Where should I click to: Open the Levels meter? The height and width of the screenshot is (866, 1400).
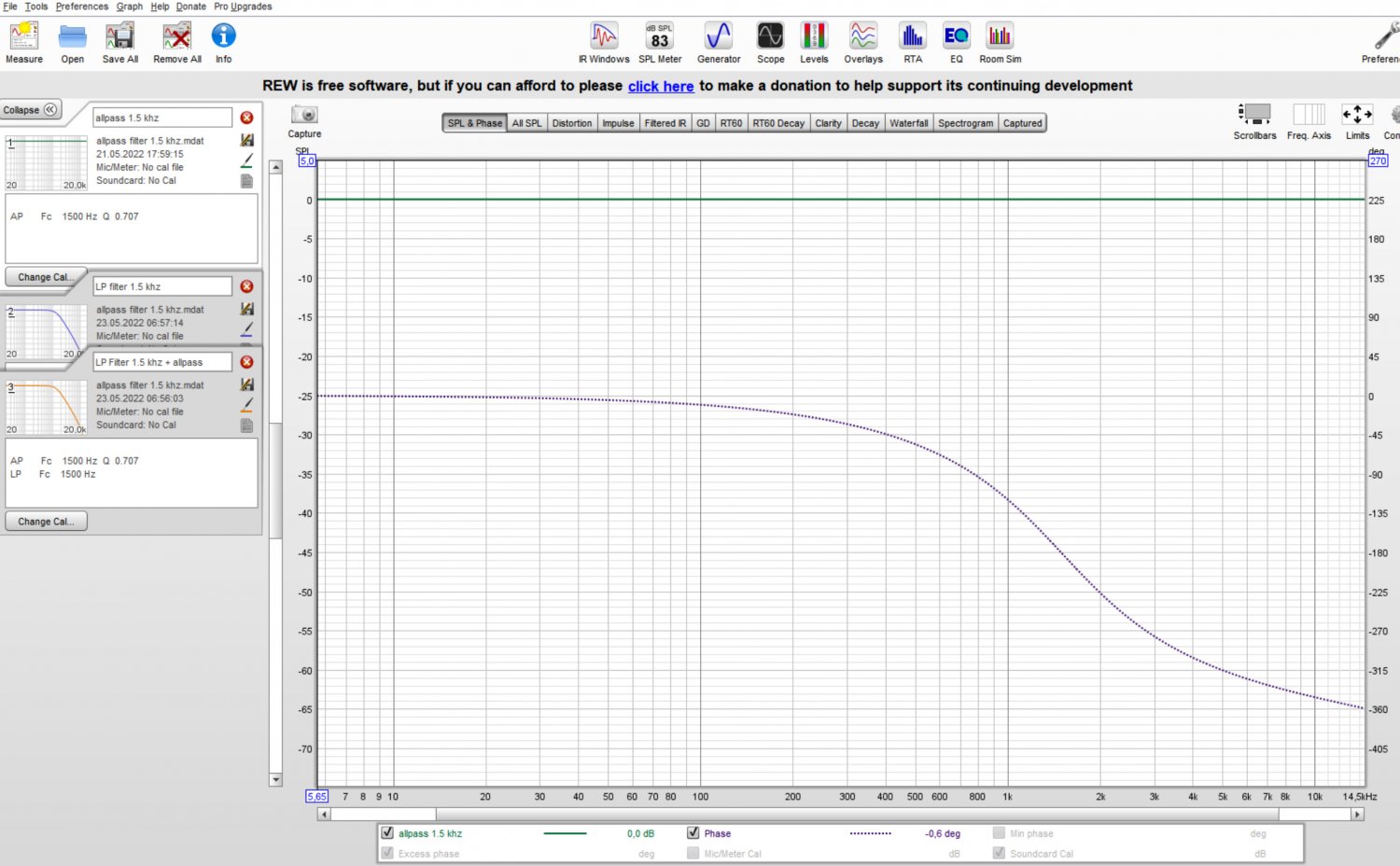click(814, 36)
